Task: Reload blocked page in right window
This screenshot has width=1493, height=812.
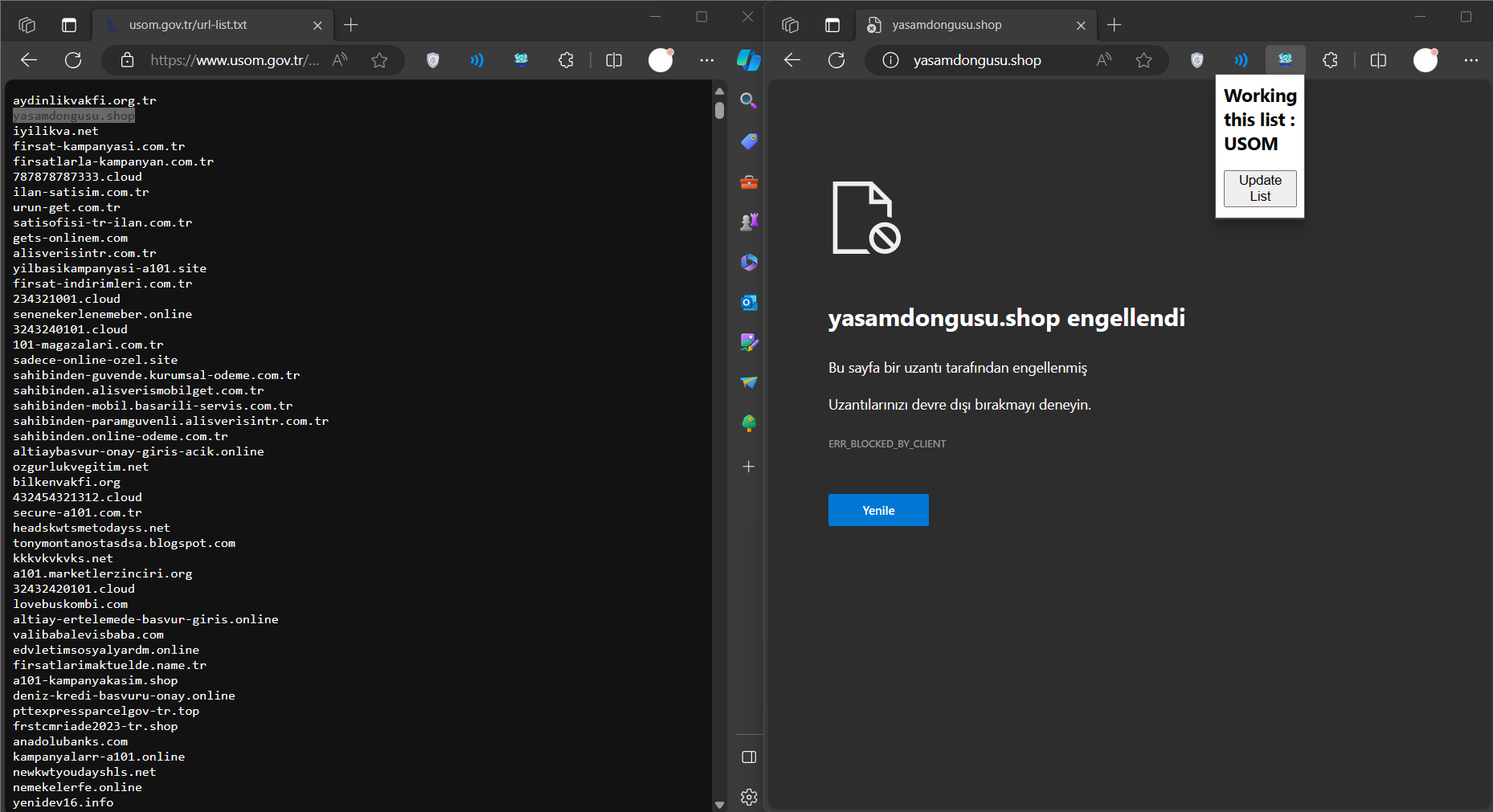Action: coord(836,60)
